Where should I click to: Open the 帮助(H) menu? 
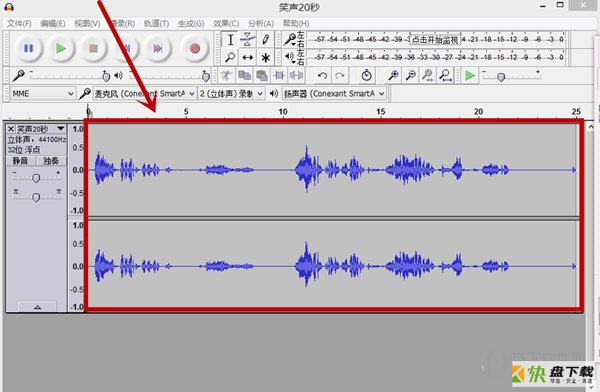(x=296, y=24)
